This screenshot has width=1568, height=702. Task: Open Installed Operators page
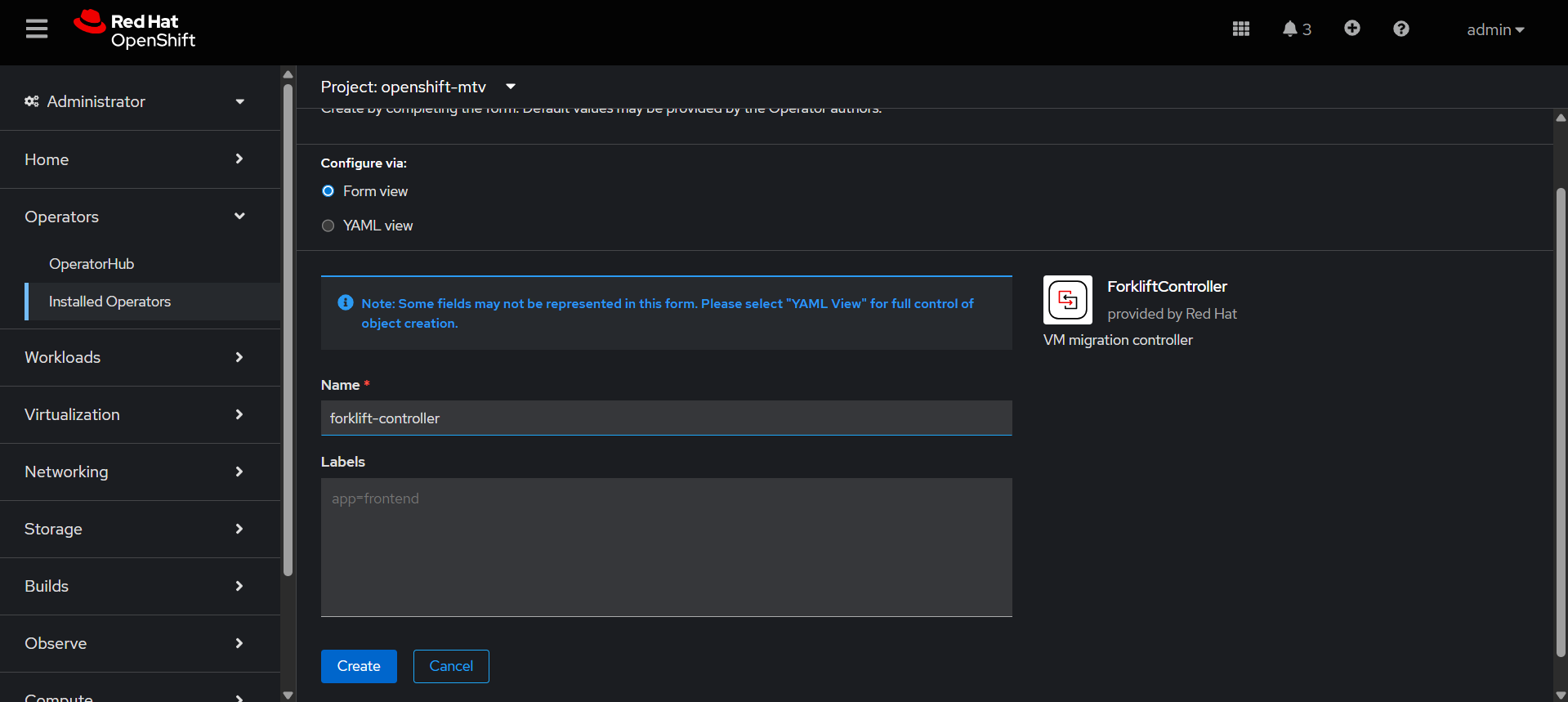click(x=109, y=302)
